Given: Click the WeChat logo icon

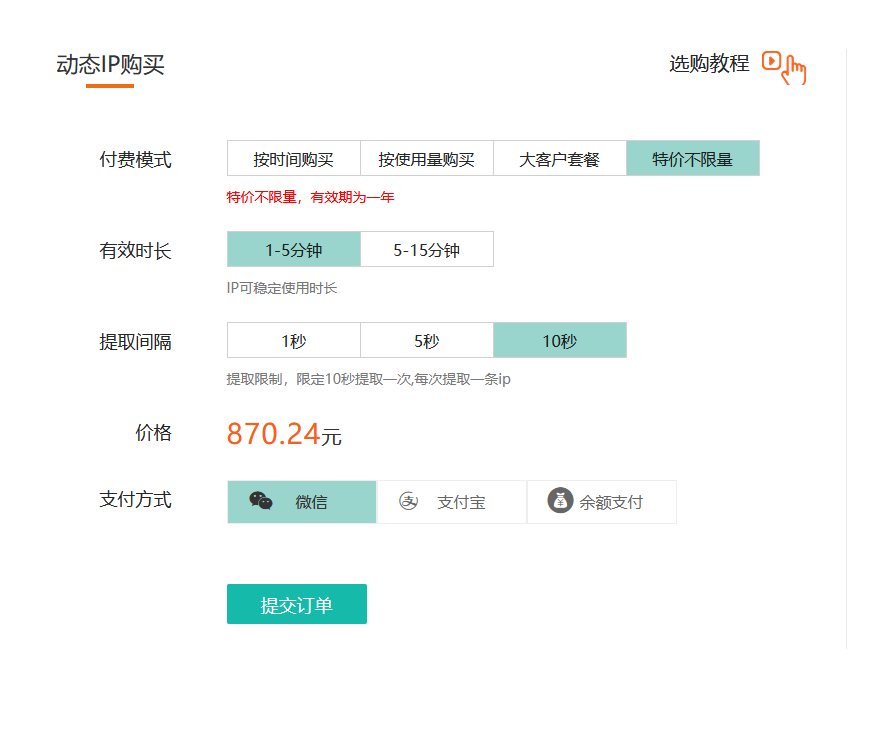Looking at the screenshot, I should click(260, 501).
